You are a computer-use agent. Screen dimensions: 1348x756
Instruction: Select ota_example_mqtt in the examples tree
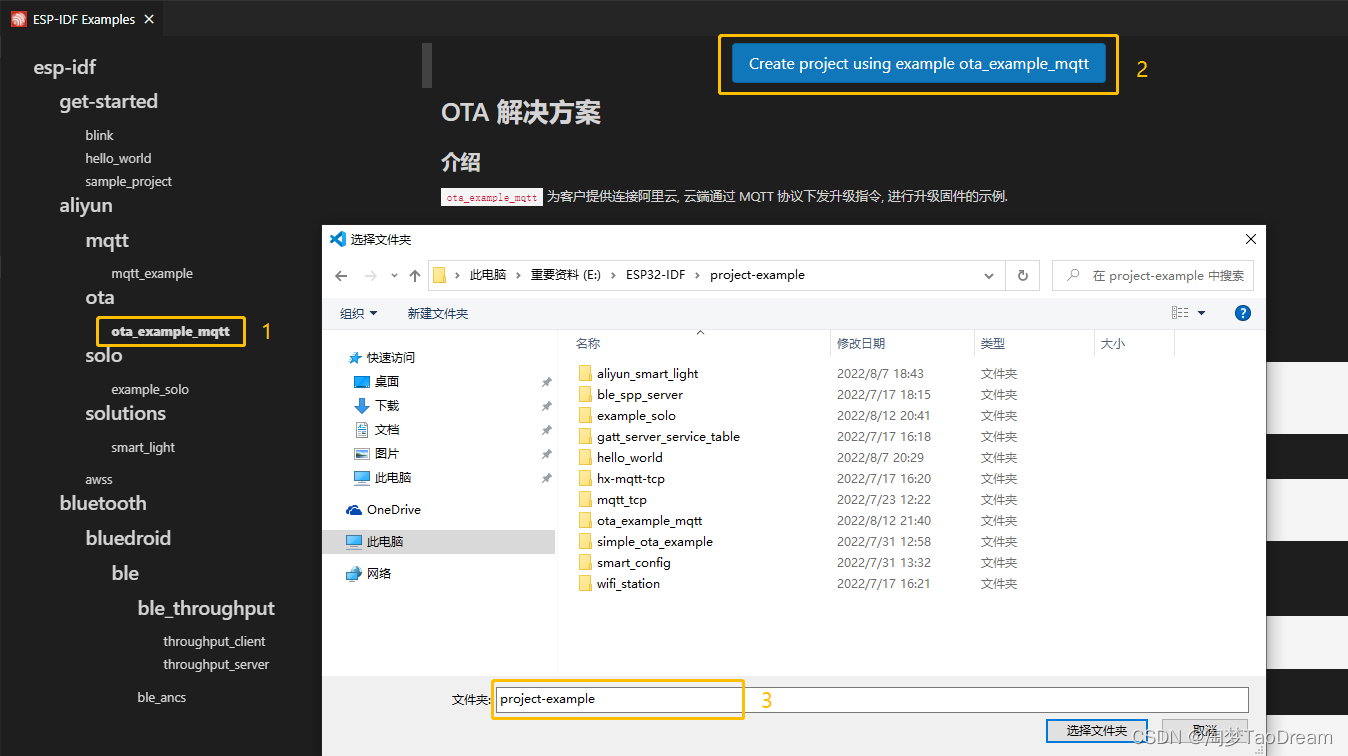(171, 331)
